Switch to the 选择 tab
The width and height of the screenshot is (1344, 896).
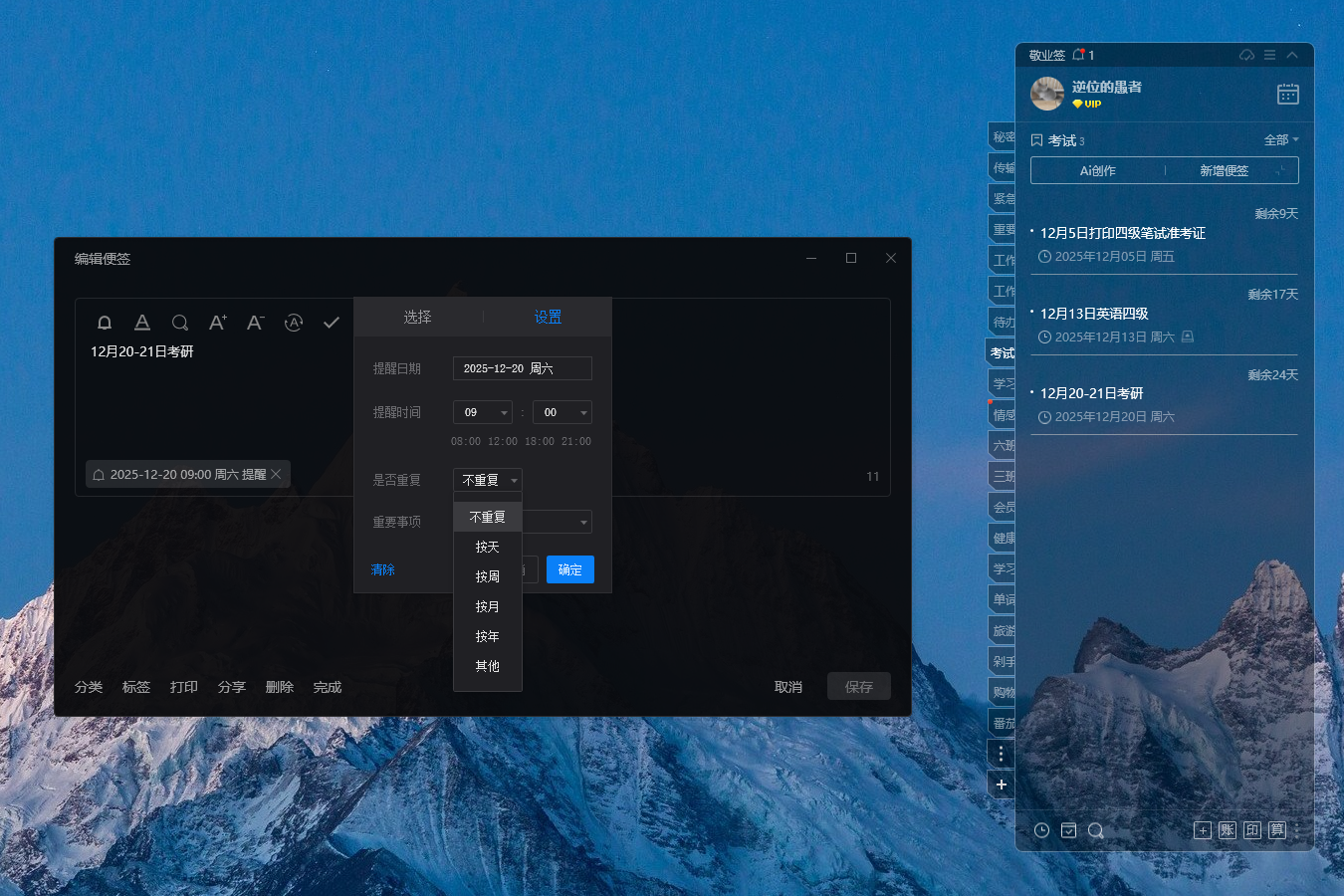pyautogui.click(x=417, y=317)
